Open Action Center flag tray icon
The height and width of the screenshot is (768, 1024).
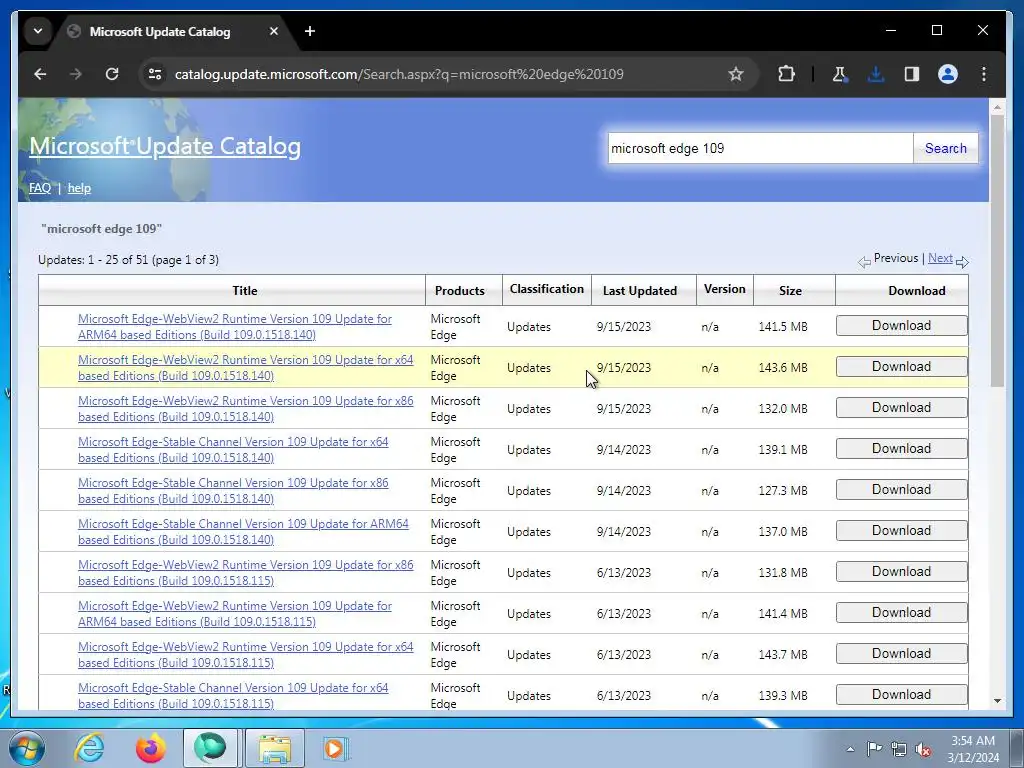(x=874, y=749)
